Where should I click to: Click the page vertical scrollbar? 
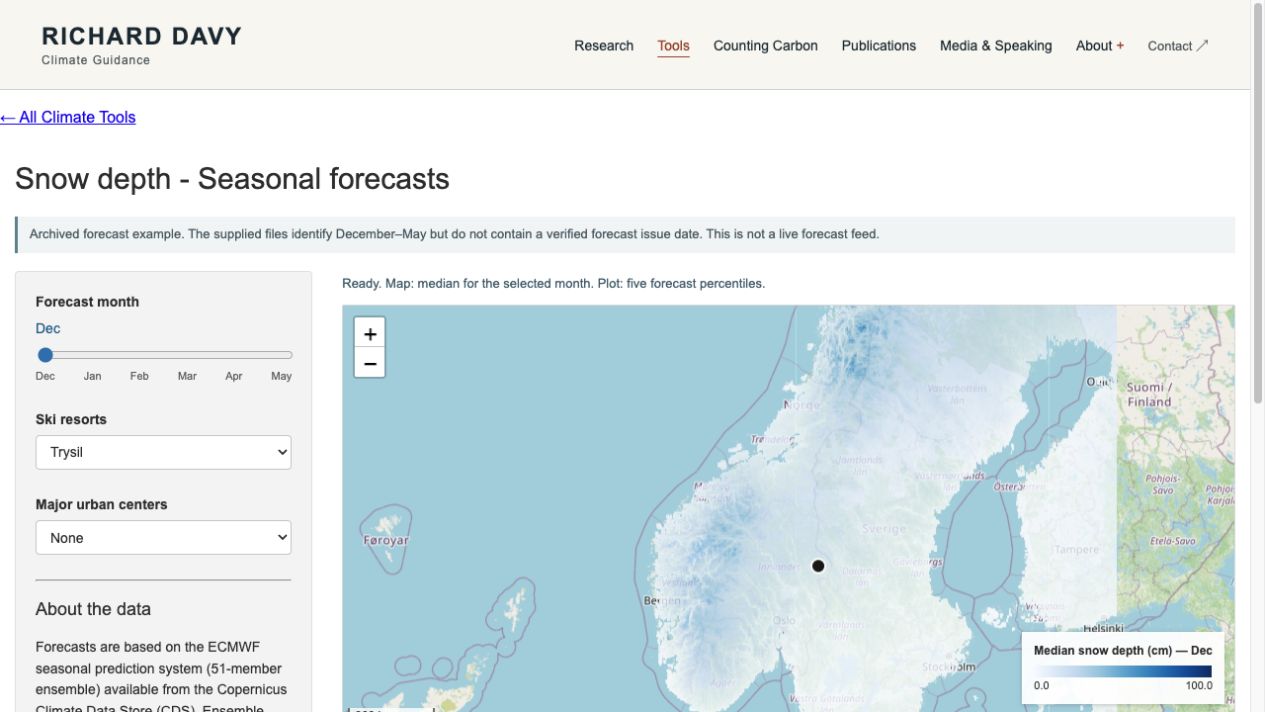(x=1258, y=205)
